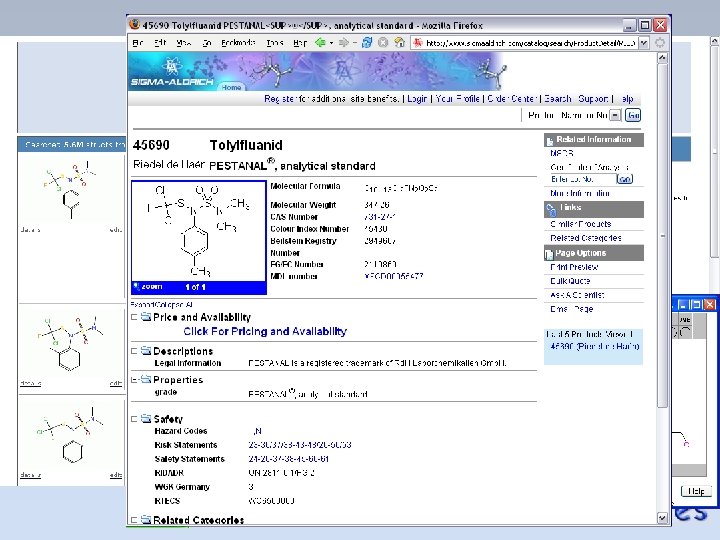Open the Bookmarks menu
Viewport: 720px width, 540px height.
(238, 43)
